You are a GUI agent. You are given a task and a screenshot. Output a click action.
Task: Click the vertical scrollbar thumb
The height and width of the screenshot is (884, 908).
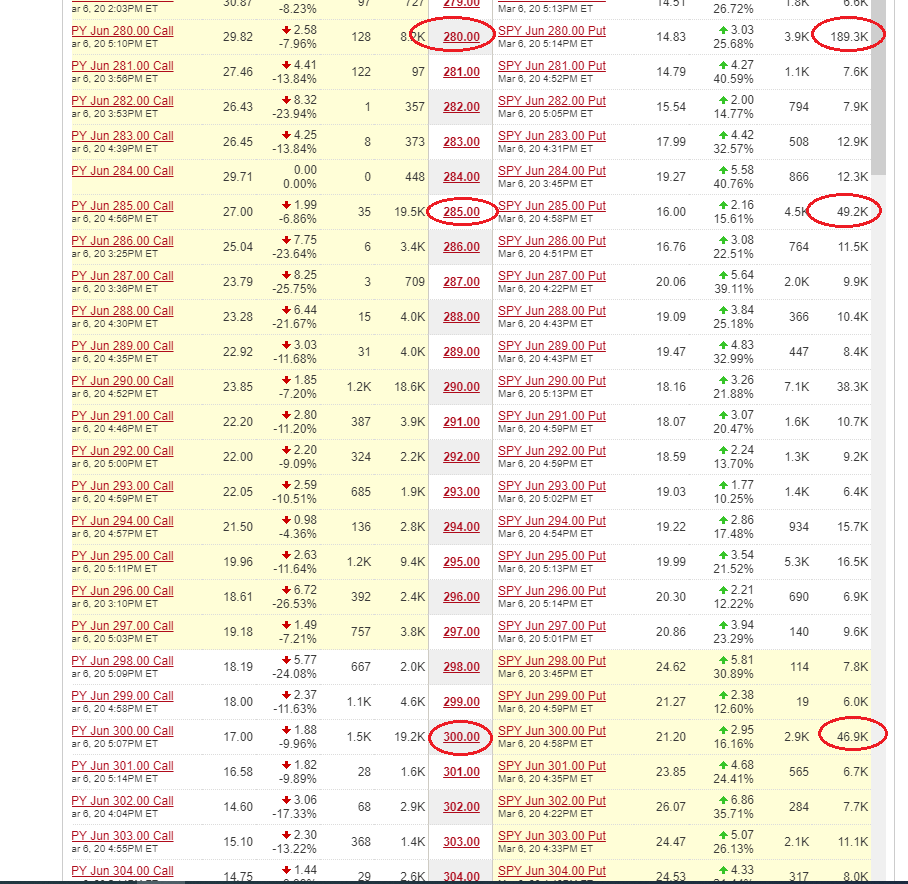coord(878,87)
